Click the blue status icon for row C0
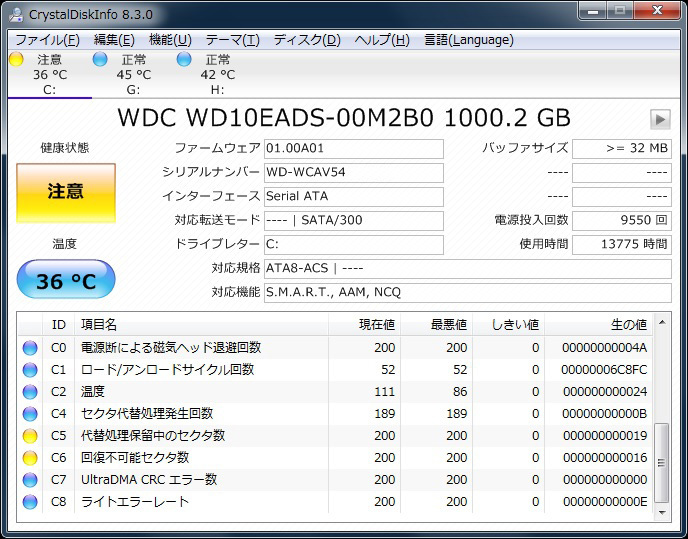The image size is (688, 539). tap(30, 348)
